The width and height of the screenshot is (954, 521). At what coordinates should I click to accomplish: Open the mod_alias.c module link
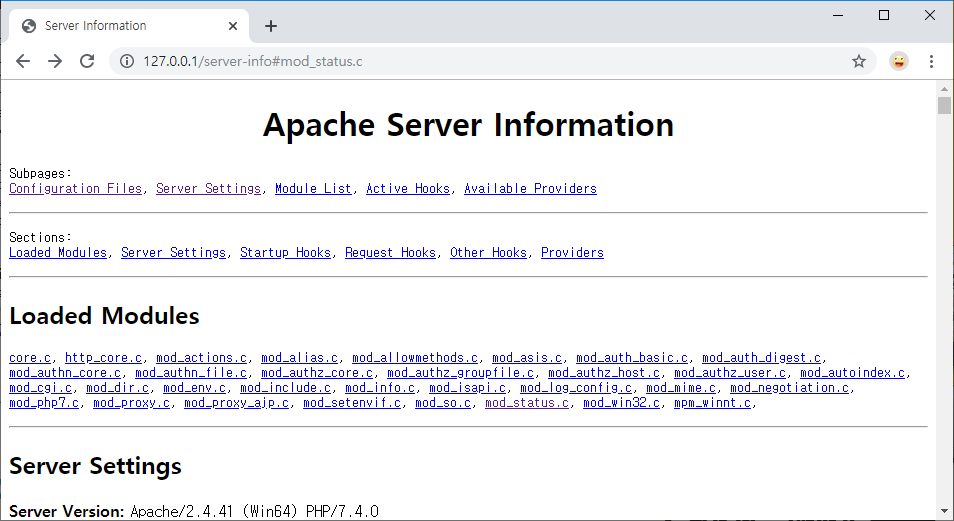(x=299, y=358)
